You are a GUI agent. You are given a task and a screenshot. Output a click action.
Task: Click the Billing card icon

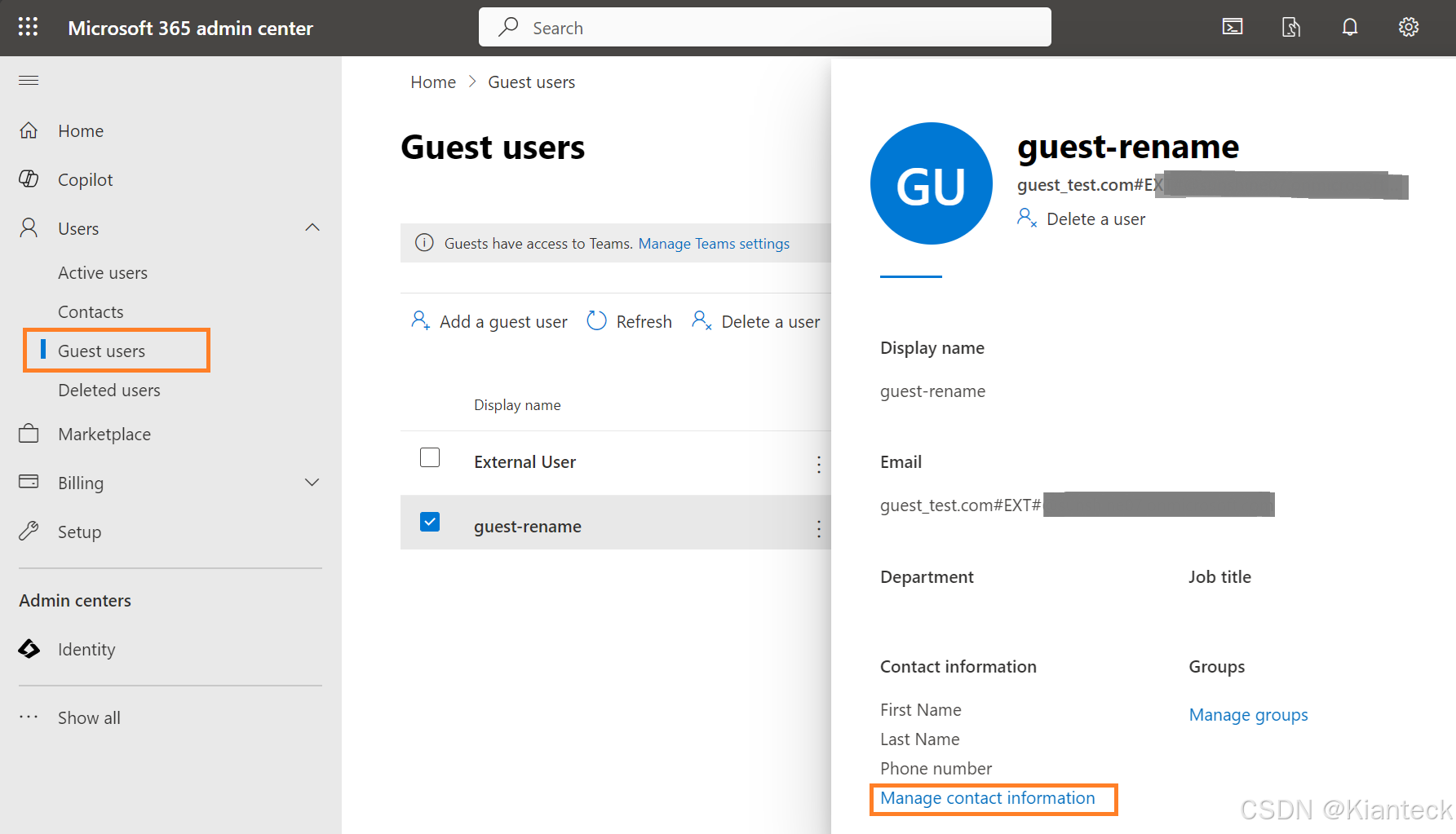coord(29,482)
